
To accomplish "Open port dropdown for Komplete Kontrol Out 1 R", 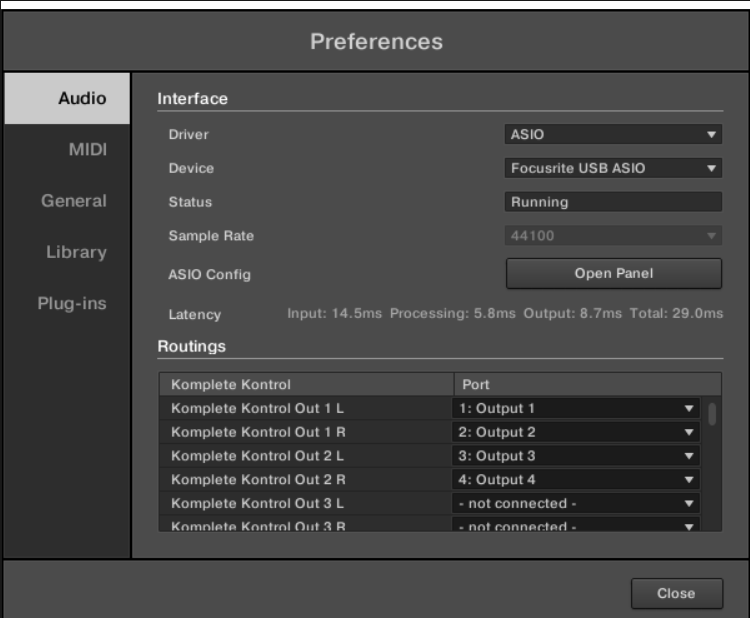I will 576,432.
